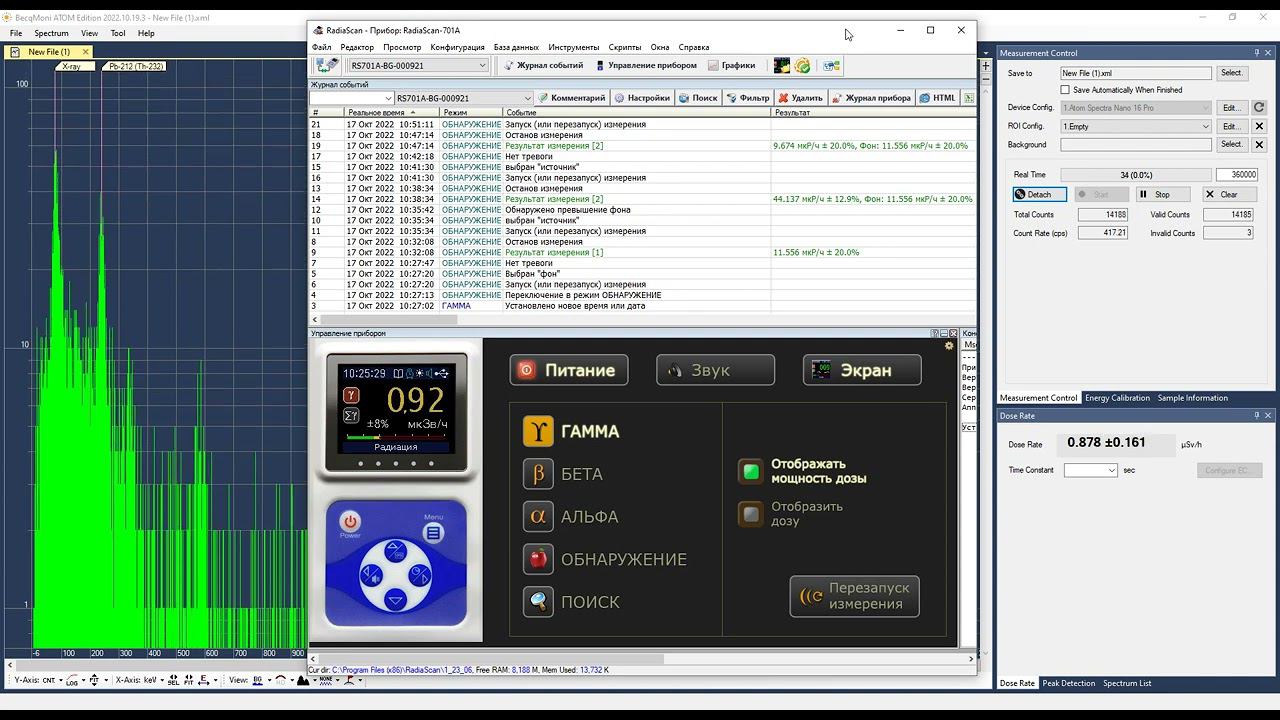Click the peak marker flag icon
This screenshot has height=720, width=1280.
[349, 680]
